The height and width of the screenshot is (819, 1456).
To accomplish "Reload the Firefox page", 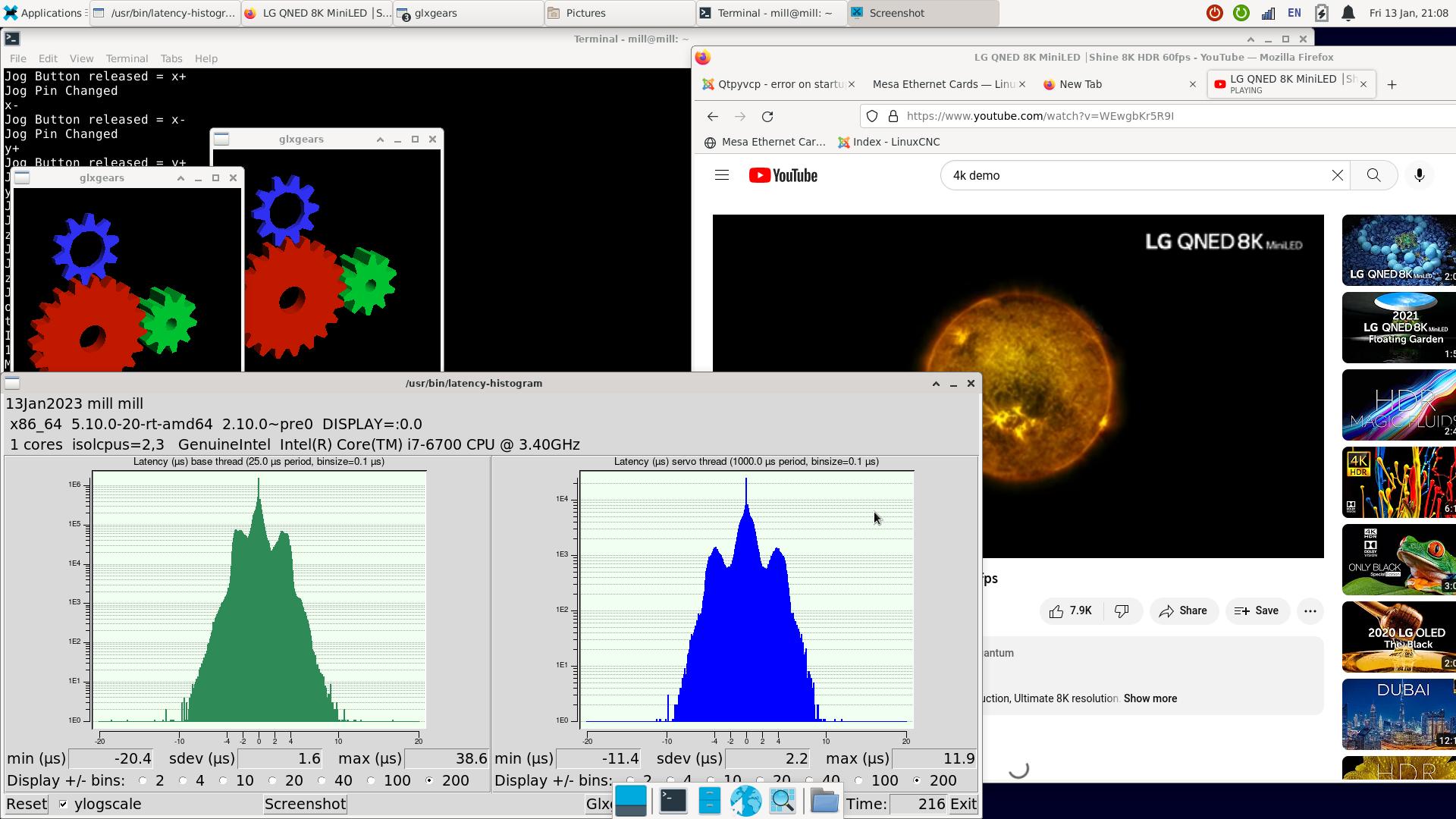I will [x=767, y=116].
